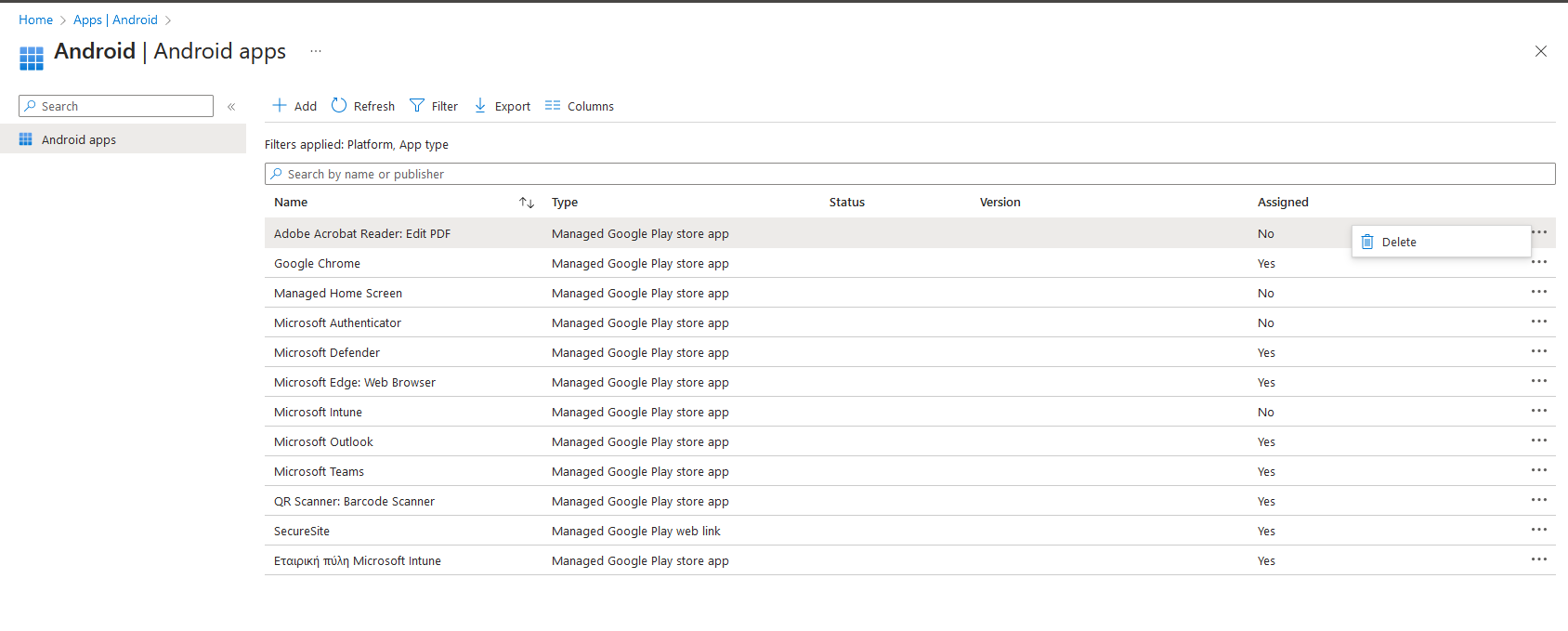Open Microsoft Edge: Web Browser app

click(355, 383)
